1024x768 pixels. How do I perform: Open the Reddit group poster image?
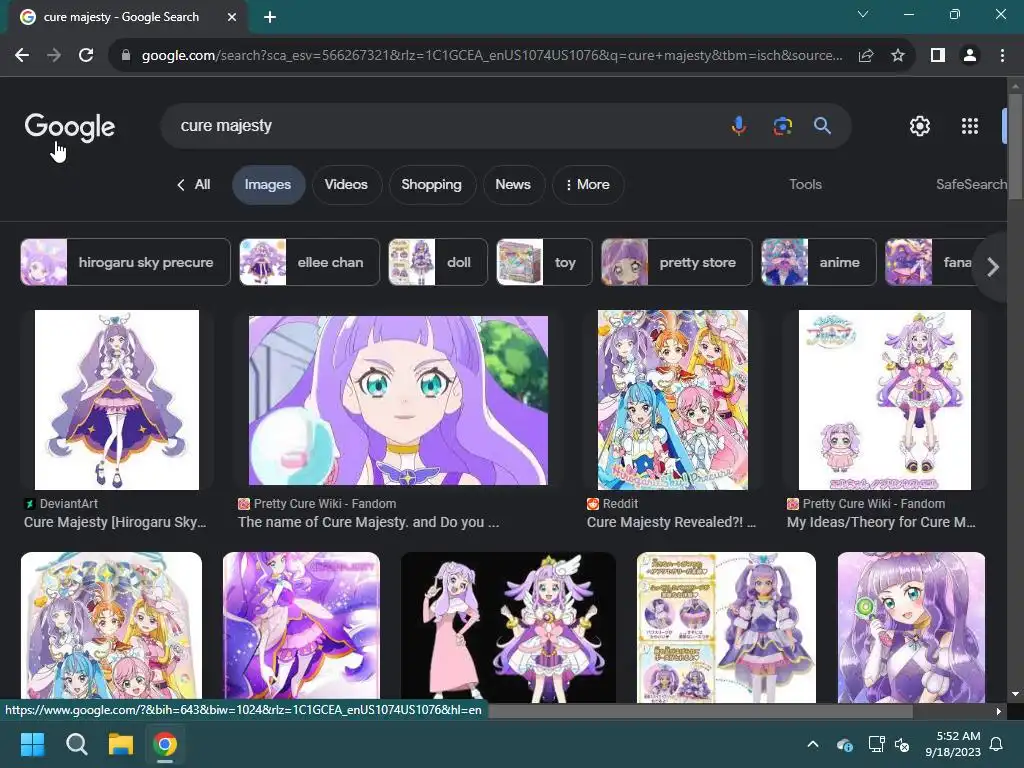point(673,400)
